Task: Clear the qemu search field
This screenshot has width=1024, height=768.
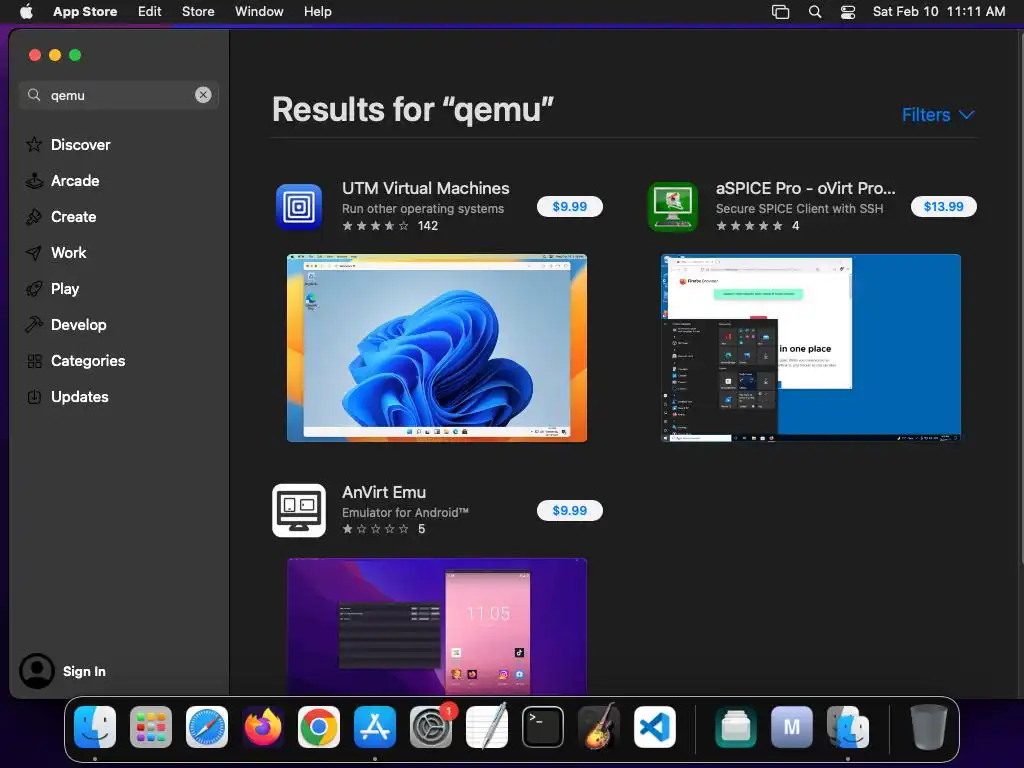Action: (203, 95)
